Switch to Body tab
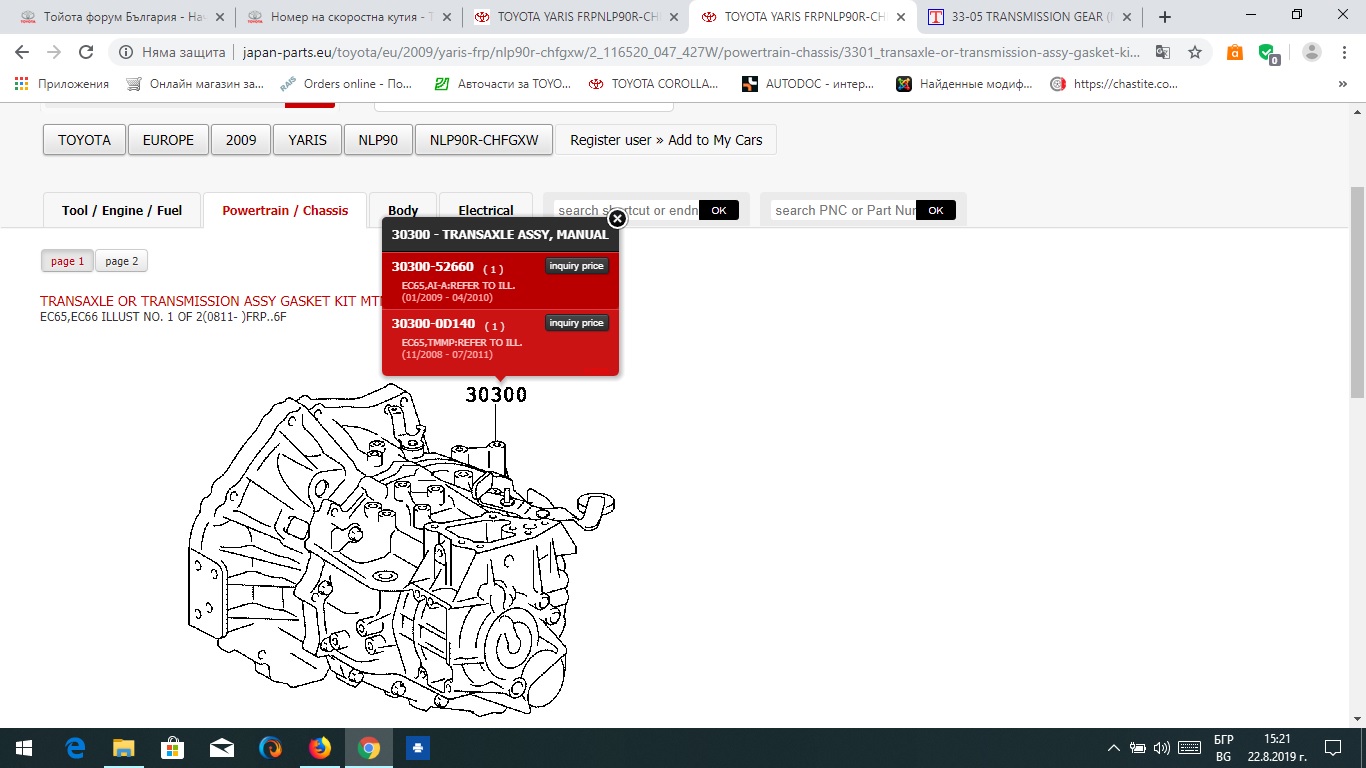1366x768 pixels. (402, 210)
